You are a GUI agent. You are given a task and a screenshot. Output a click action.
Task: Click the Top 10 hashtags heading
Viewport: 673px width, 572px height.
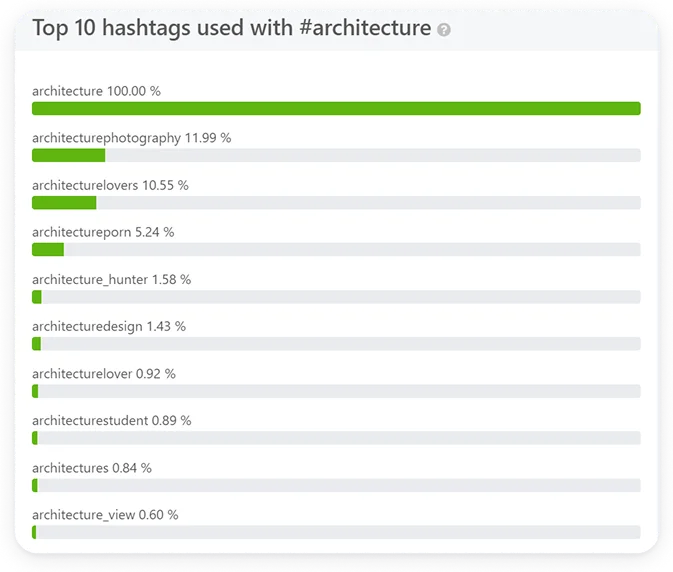tap(231, 28)
